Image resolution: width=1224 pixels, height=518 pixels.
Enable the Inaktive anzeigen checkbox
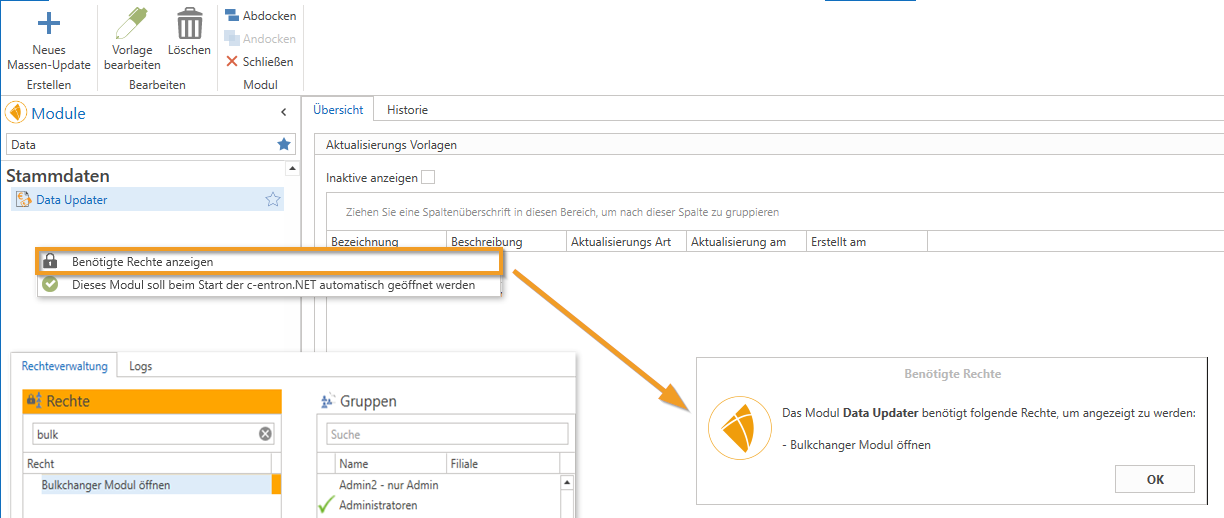click(x=428, y=177)
